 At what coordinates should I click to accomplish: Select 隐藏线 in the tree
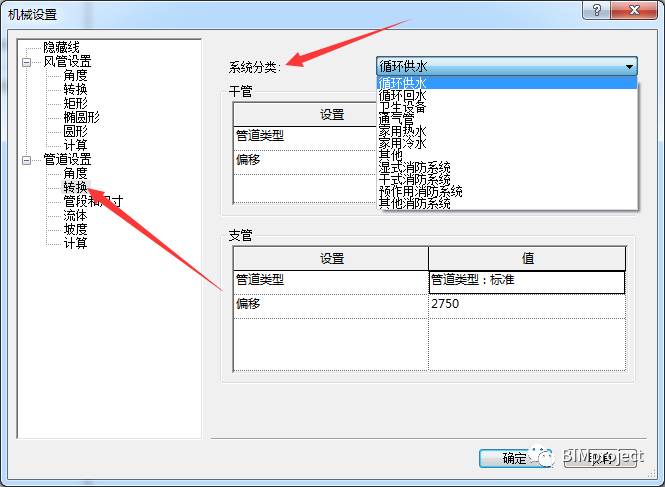[61, 47]
